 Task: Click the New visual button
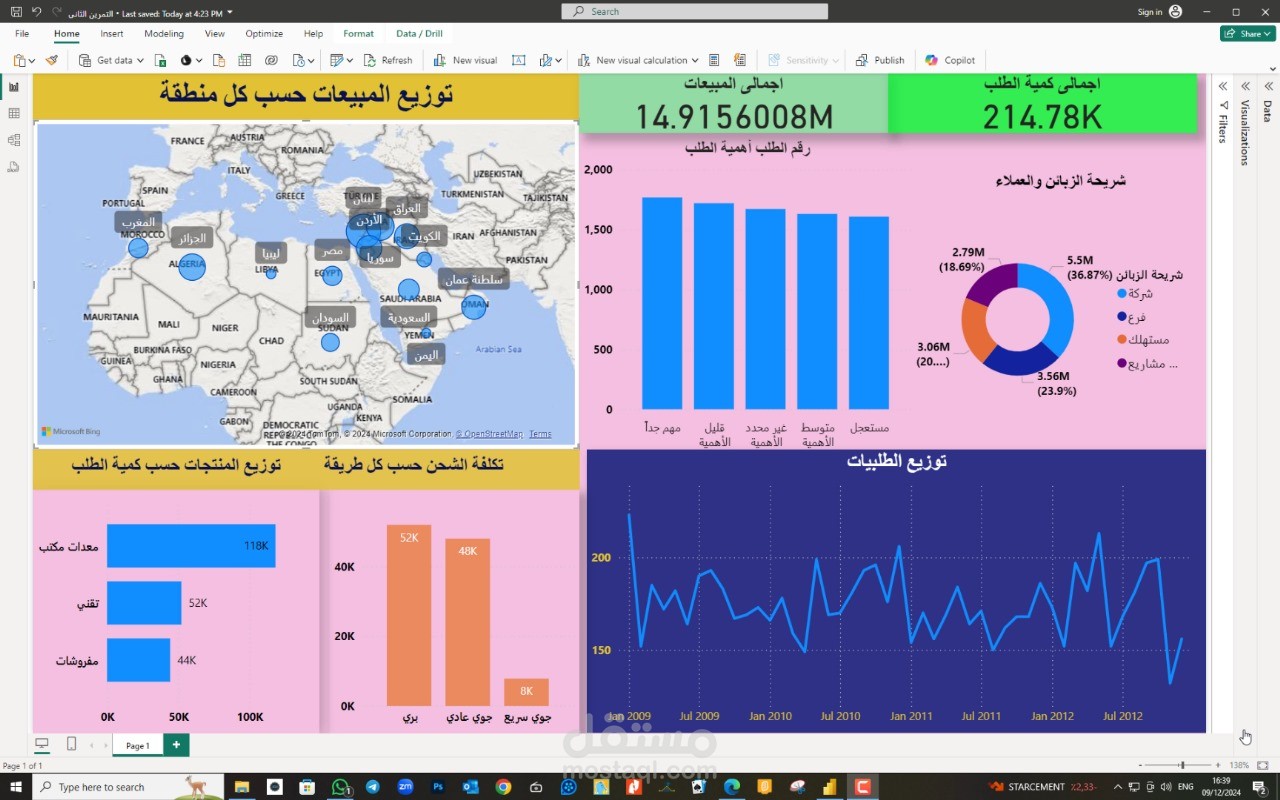[x=466, y=60]
